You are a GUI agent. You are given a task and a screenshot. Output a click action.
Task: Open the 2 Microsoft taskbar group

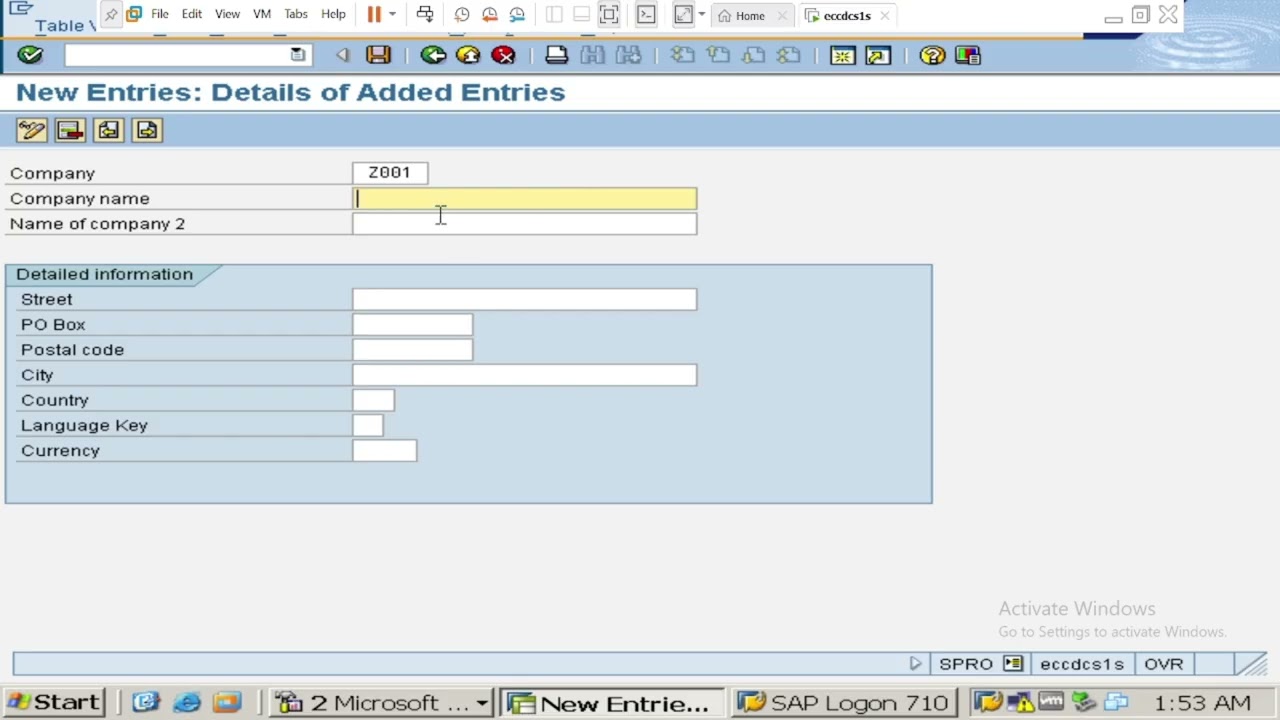tap(382, 703)
